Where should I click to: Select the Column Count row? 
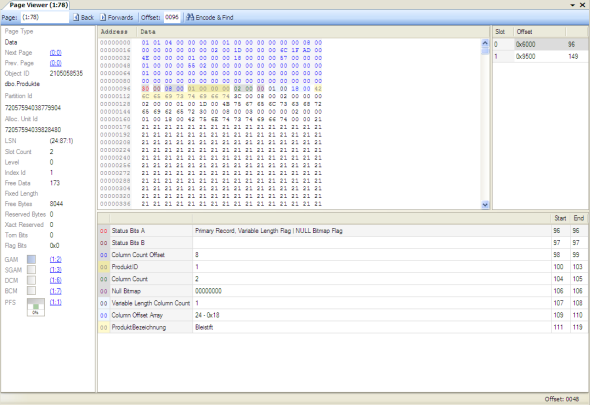(343, 279)
